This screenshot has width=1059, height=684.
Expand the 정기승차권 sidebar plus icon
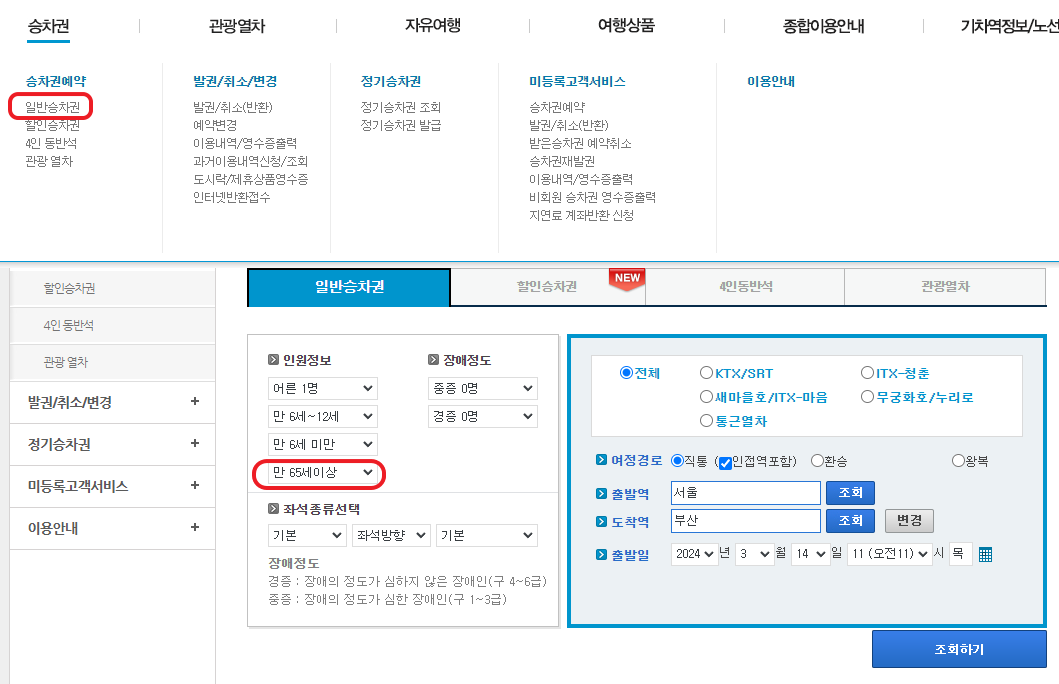coord(195,444)
